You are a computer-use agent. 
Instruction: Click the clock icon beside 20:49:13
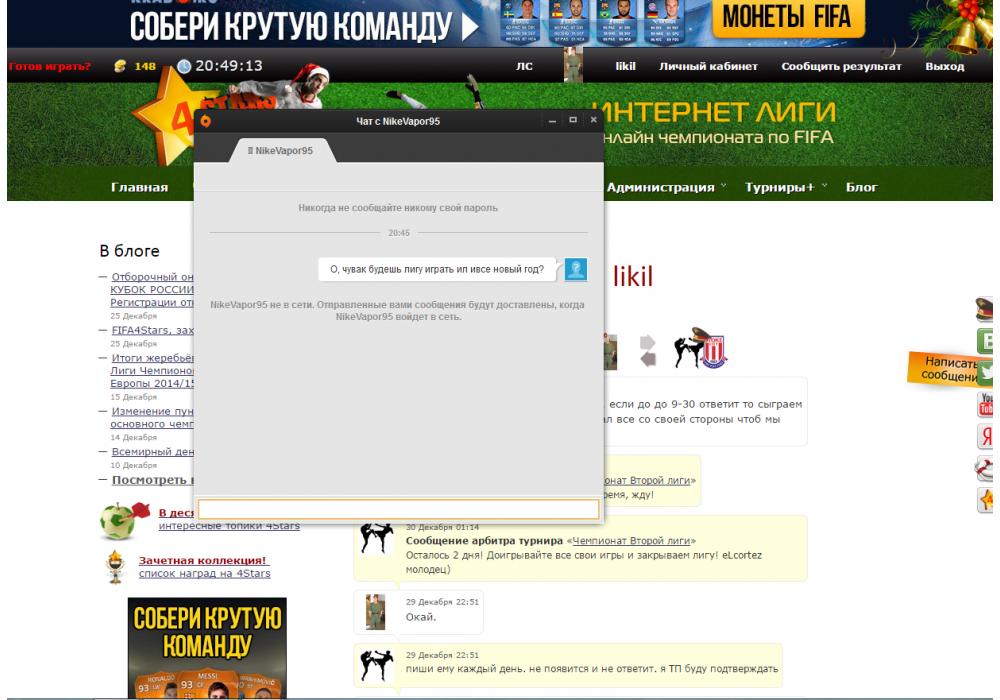coord(184,66)
